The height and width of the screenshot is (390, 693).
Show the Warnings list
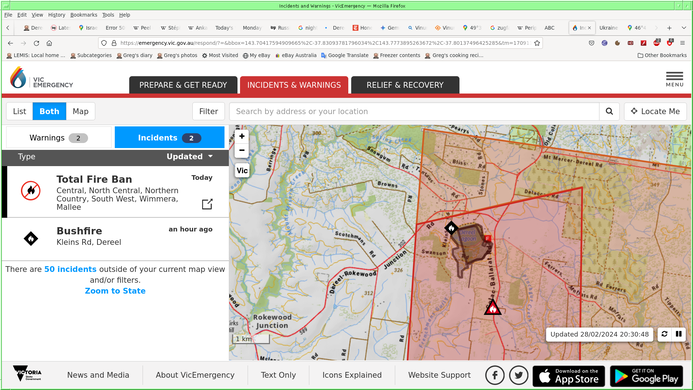(58, 138)
